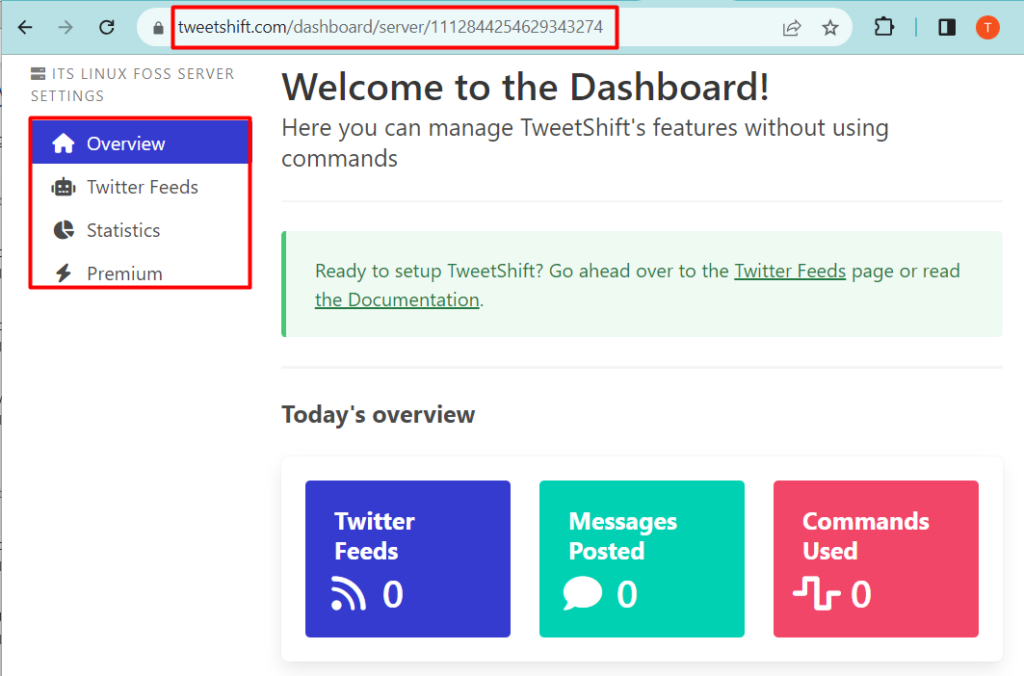The width and height of the screenshot is (1024, 676).
Task: Click the 'Today's overview' heading
Action: click(x=378, y=414)
